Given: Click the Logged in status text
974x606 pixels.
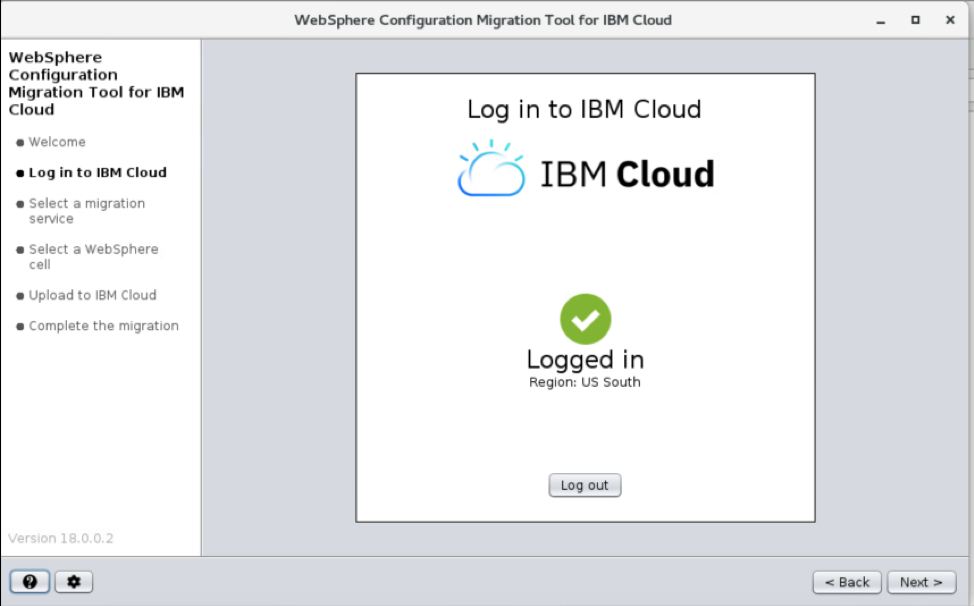Looking at the screenshot, I should click(x=585, y=360).
